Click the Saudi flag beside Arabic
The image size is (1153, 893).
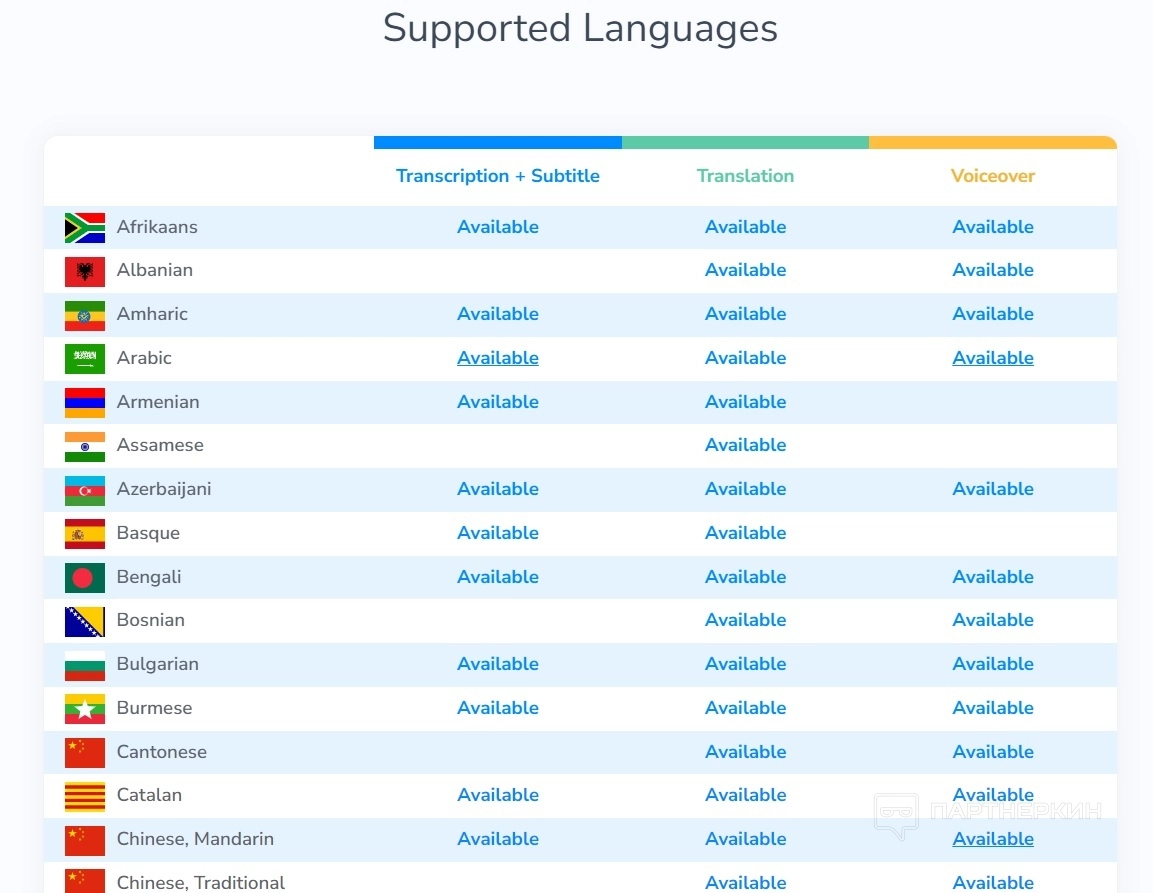pos(85,359)
